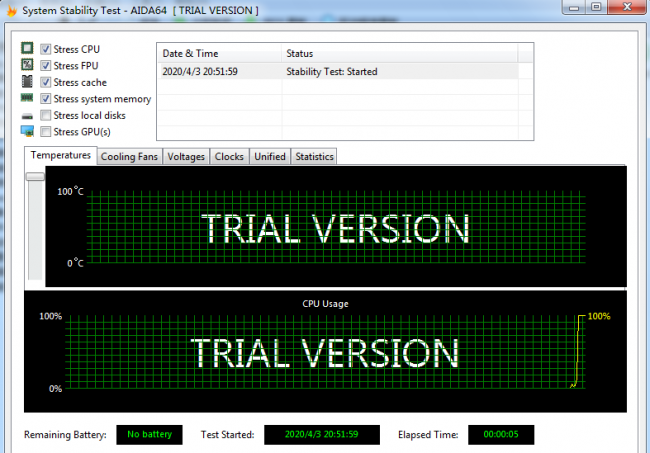Disable the Stress cache checkbox

[46, 82]
